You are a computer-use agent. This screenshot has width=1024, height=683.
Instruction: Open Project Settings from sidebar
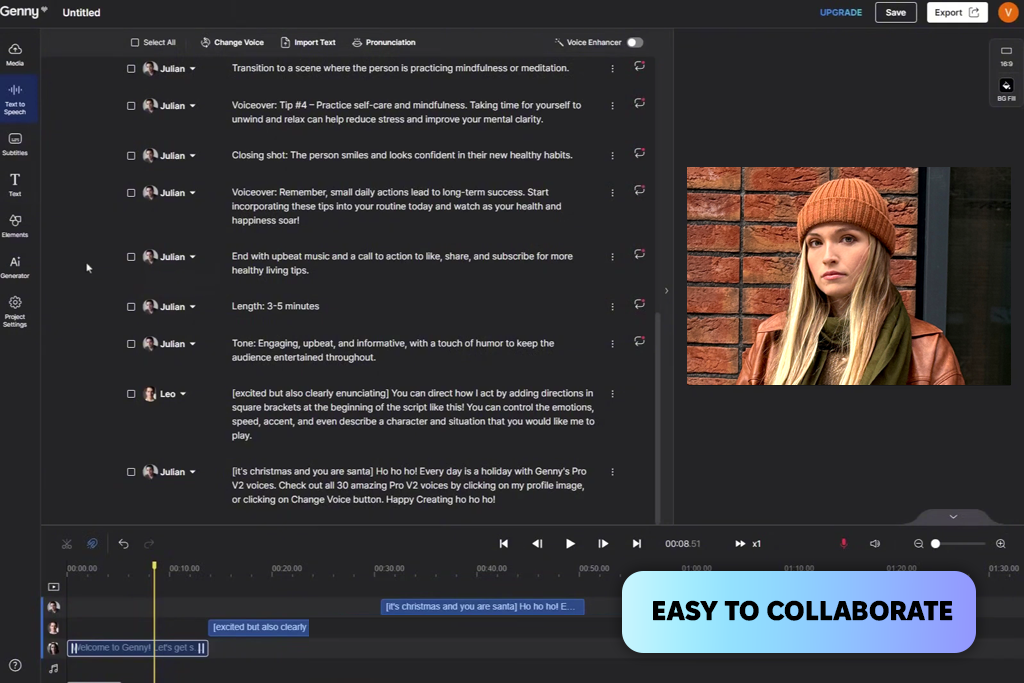click(x=15, y=310)
